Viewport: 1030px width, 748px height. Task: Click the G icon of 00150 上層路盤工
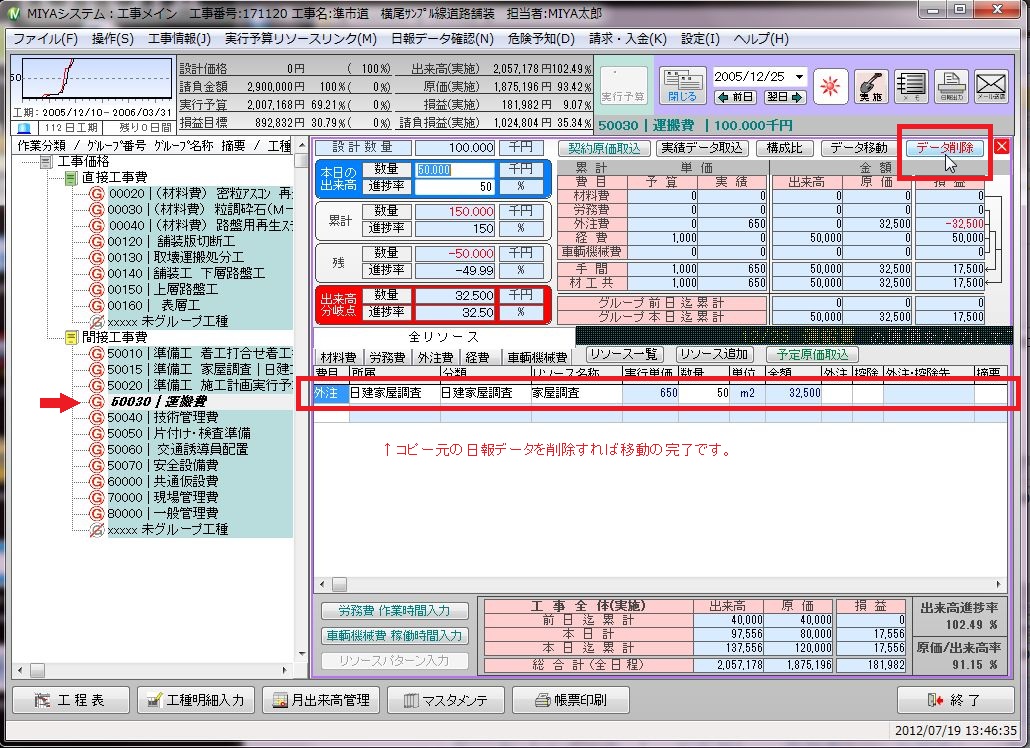(97, 290)
